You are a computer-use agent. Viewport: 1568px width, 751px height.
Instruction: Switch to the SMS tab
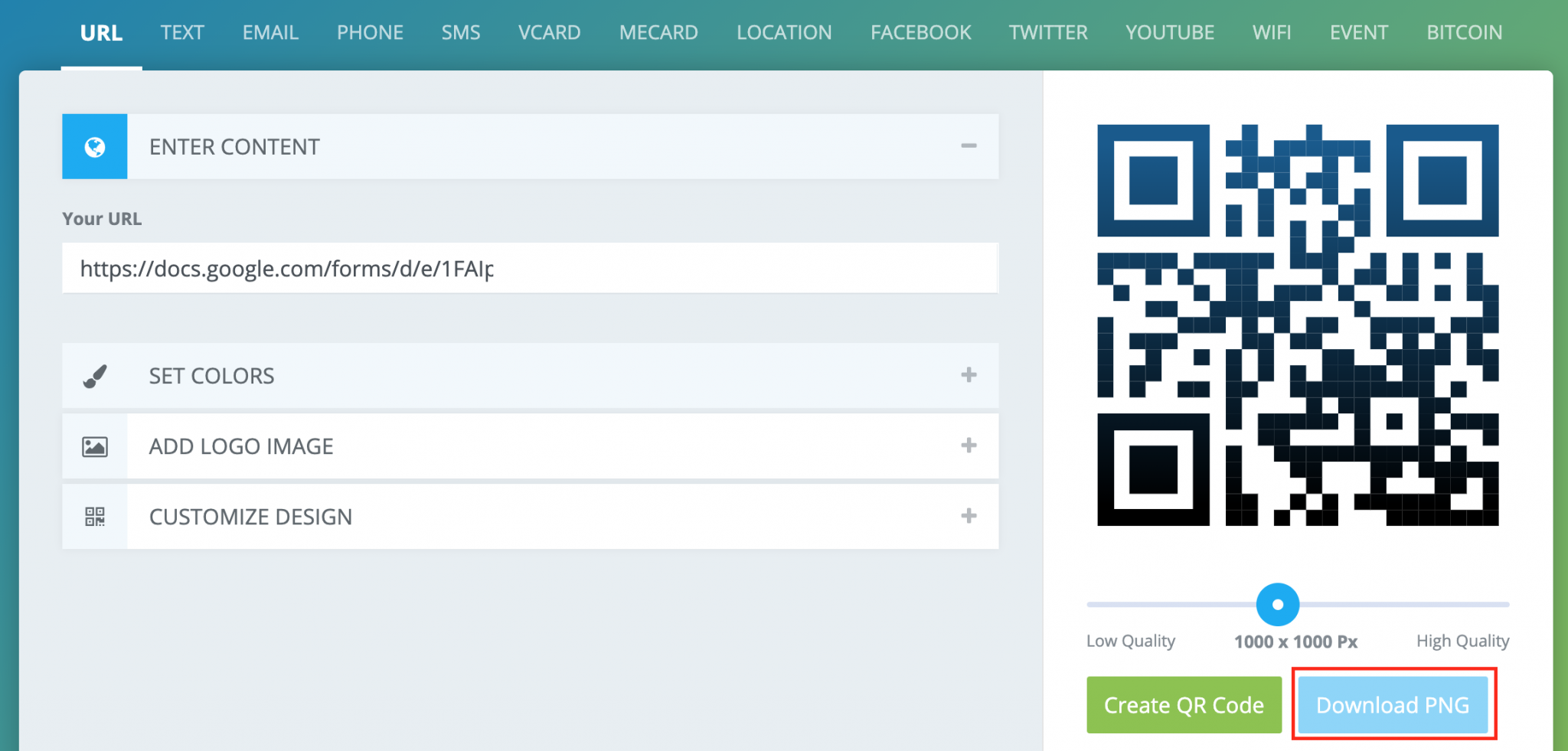pos(460,32)
